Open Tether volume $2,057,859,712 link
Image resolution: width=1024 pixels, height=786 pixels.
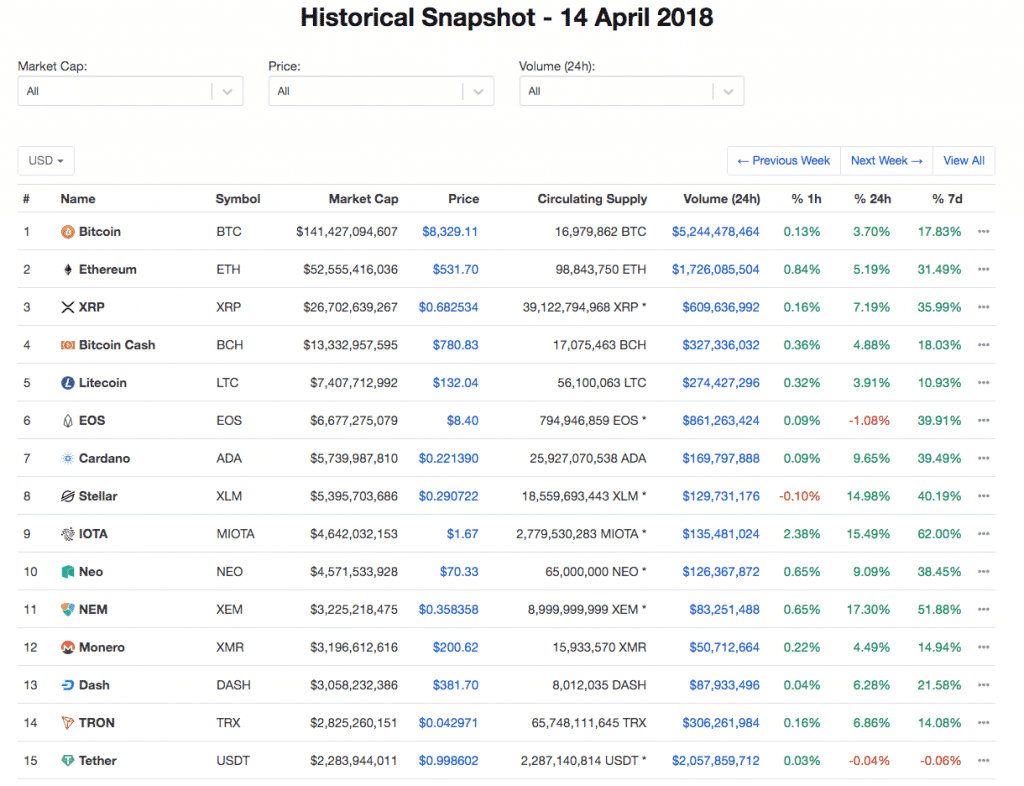coord(716,761)
